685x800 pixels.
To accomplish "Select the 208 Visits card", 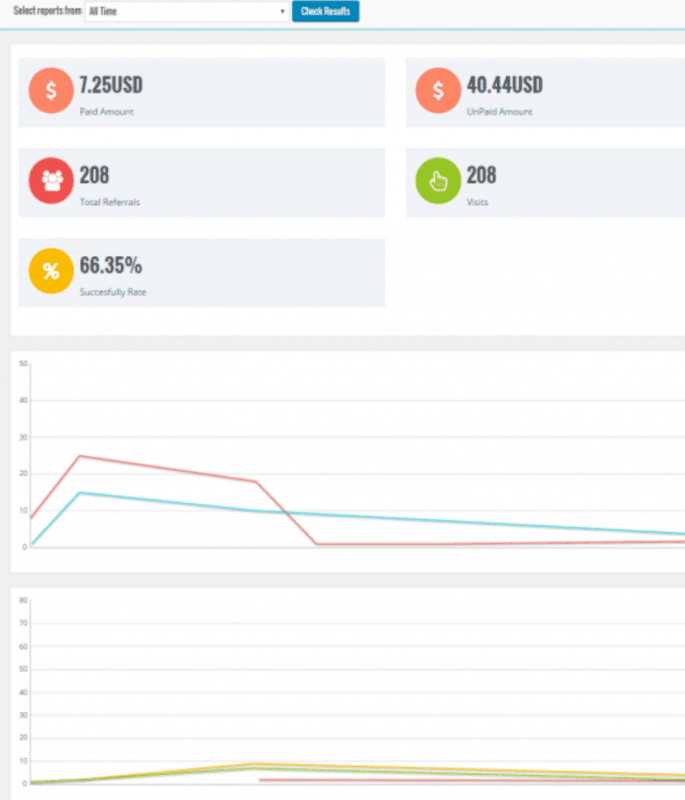I will click(545, 183).
